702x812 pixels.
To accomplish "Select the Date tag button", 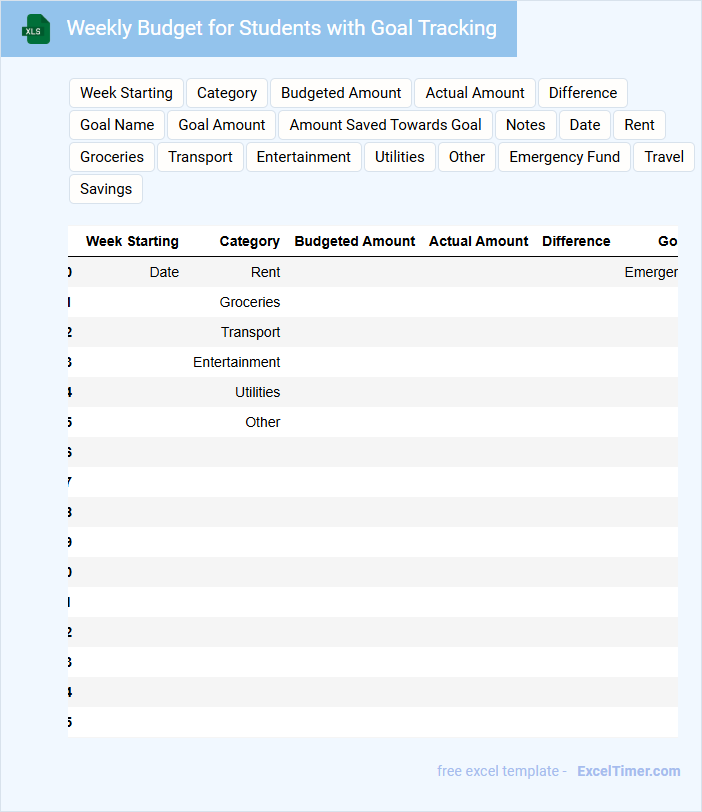I will pyautogui.click(x=585, y=125).
